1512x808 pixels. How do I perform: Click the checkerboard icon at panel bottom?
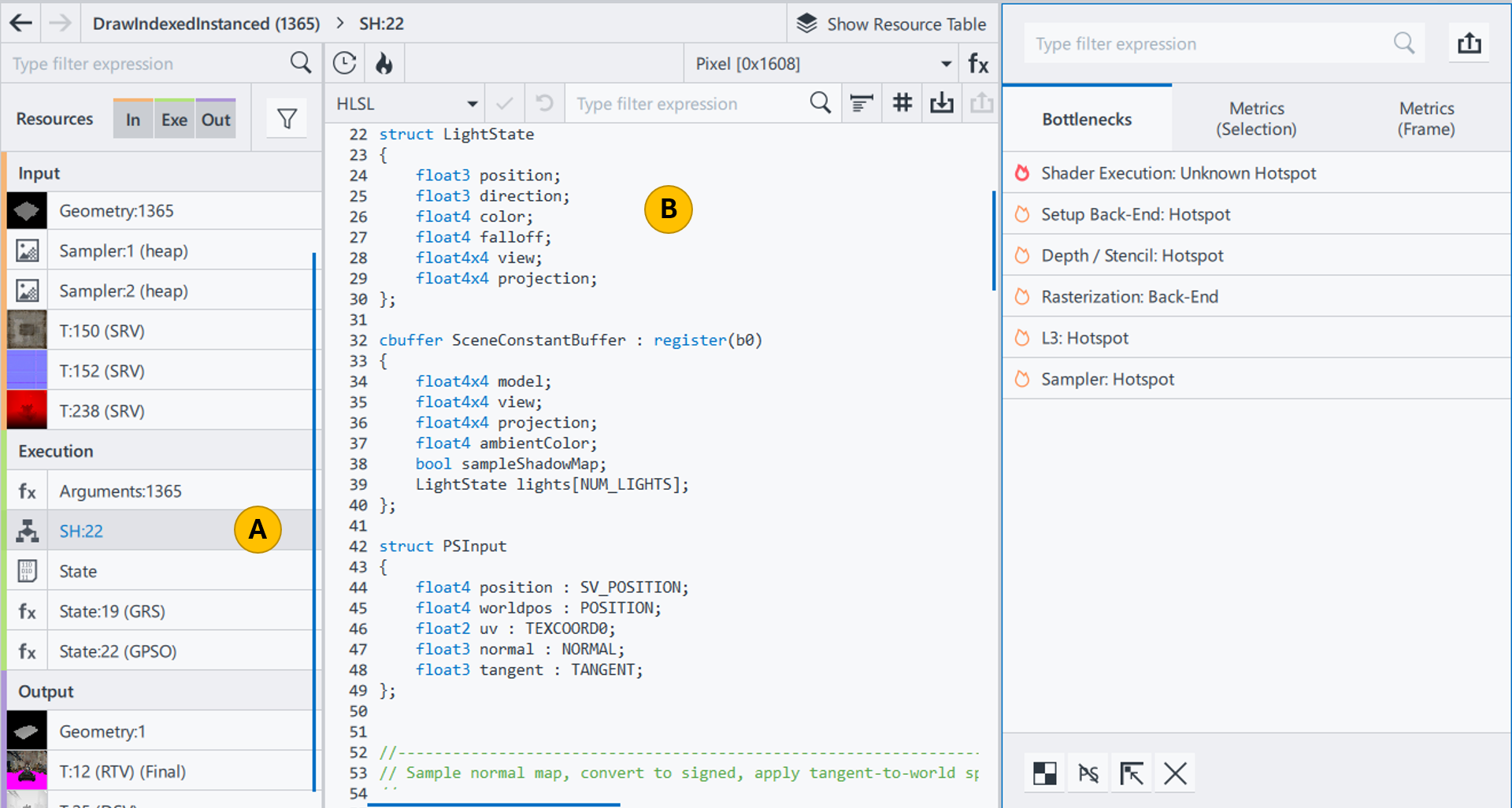(1044, 773)
